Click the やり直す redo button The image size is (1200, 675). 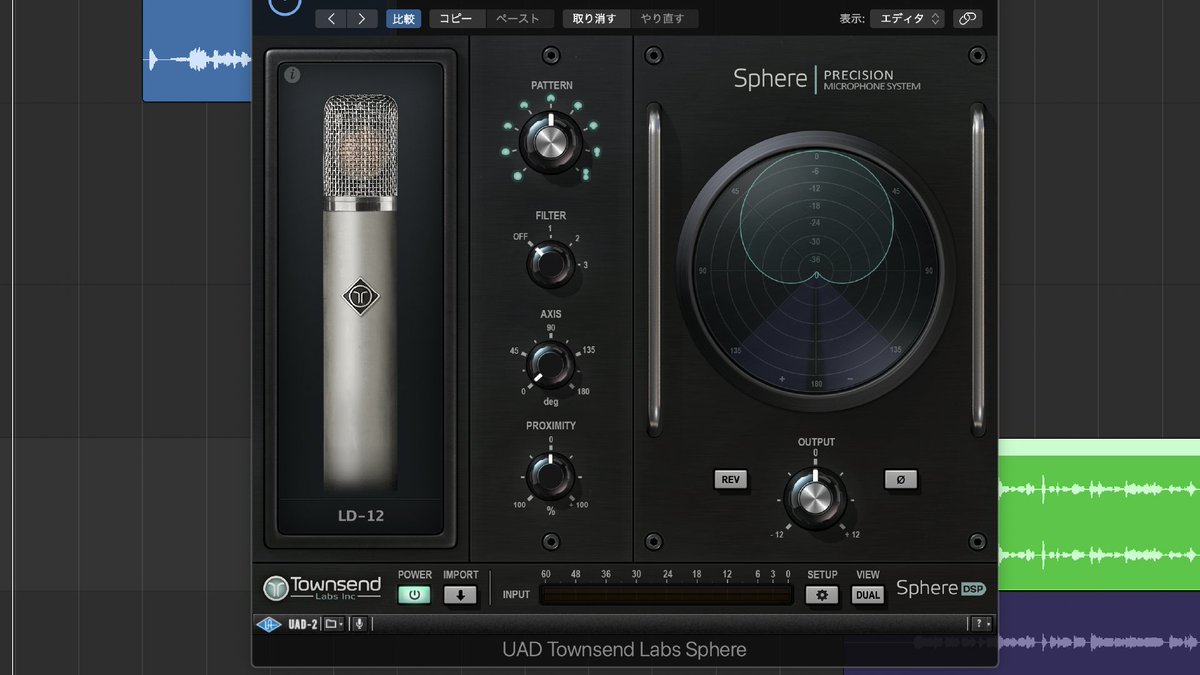coord(664,18)
